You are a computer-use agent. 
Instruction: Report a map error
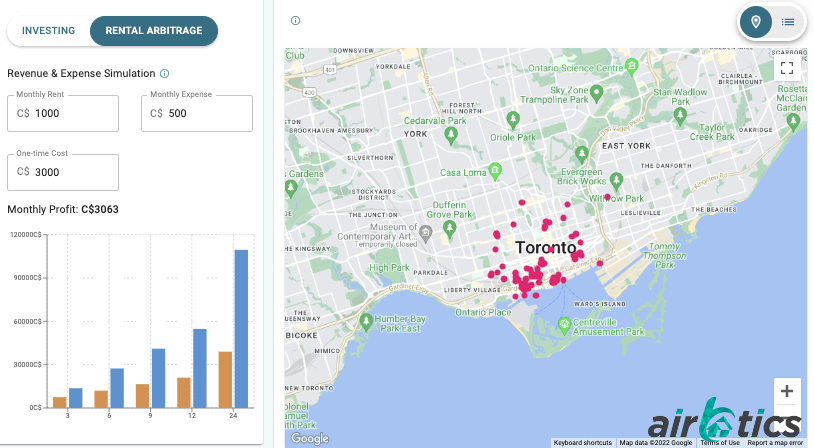click(x=775, y=443)
